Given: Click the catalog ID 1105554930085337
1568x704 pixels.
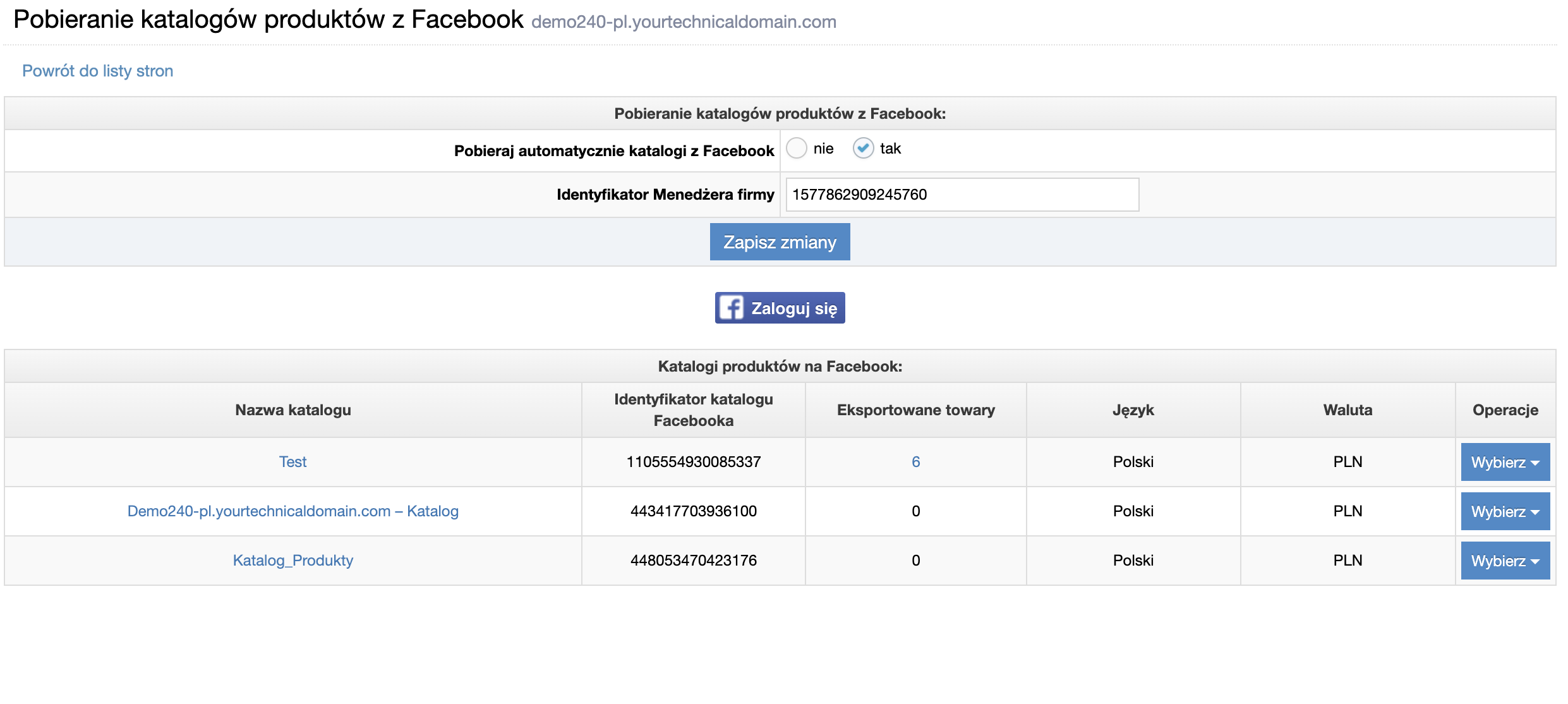Looking at the screenshot, I should [x=694, y=462].
